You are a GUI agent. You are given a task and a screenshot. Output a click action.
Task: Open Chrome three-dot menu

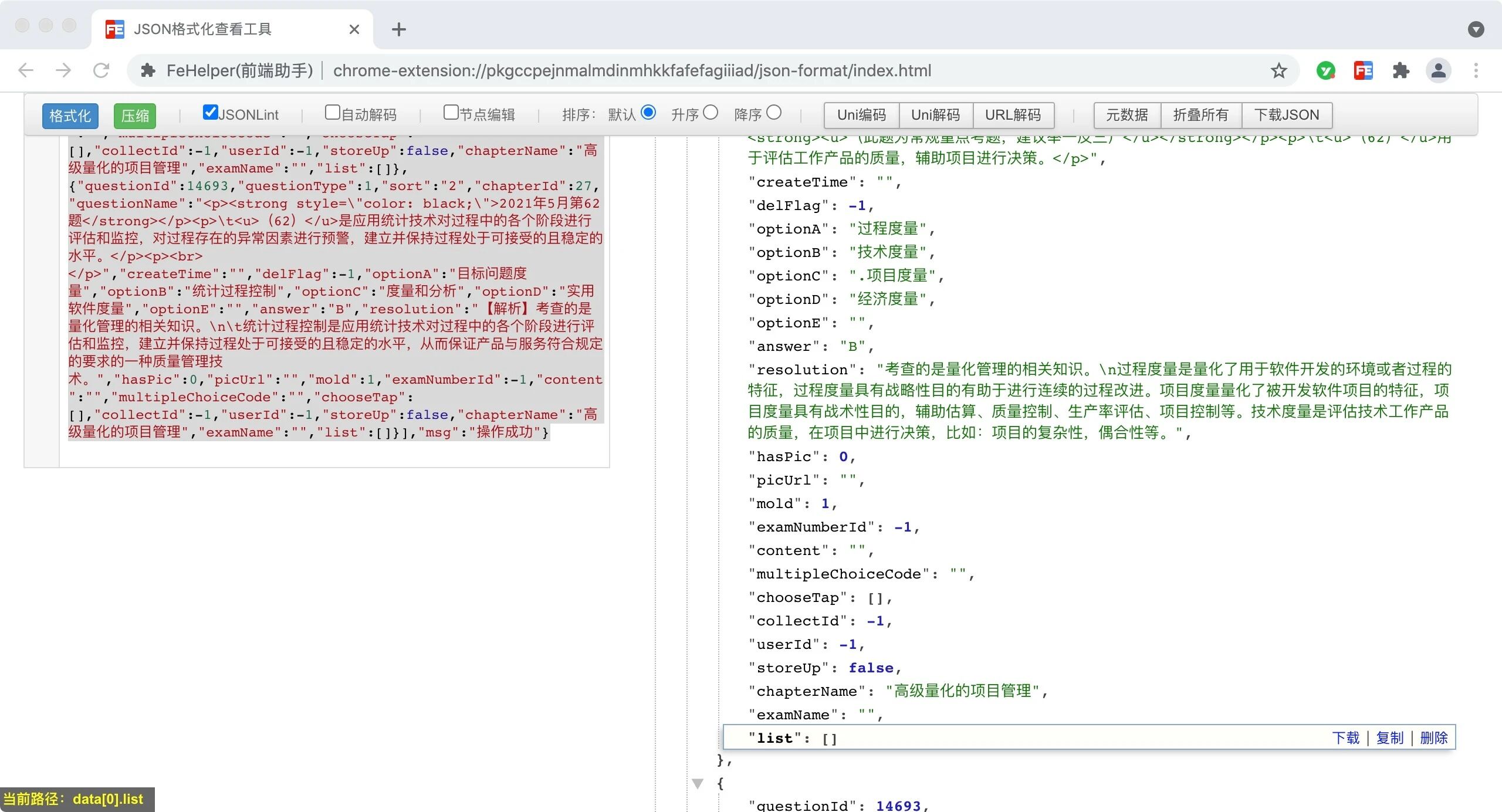coord(1476,71)
